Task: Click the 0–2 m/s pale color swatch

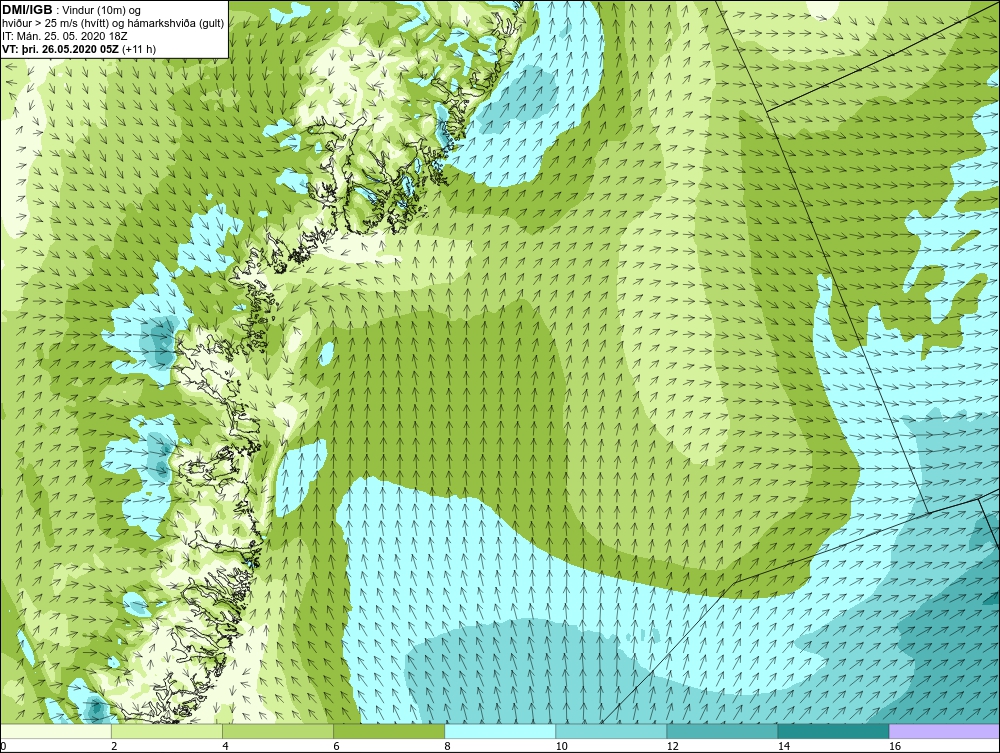Action: pyautogui.click(x=56, y=731)
